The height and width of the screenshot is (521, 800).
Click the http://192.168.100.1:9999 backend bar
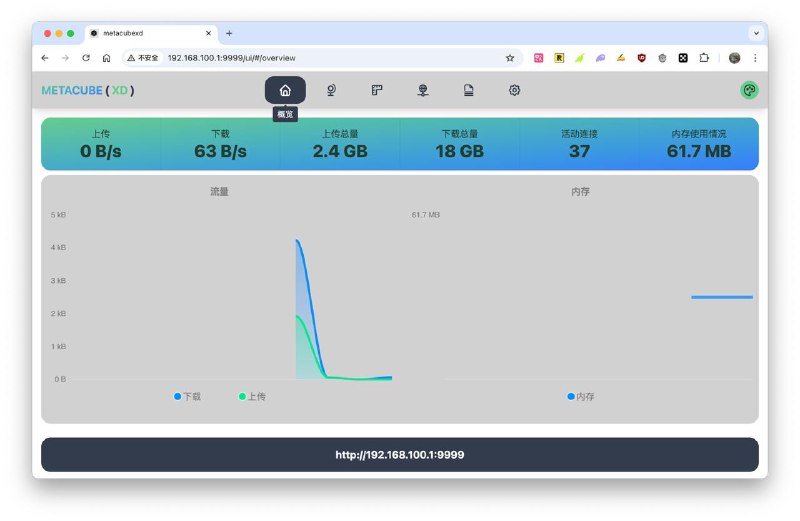point(399,454)
